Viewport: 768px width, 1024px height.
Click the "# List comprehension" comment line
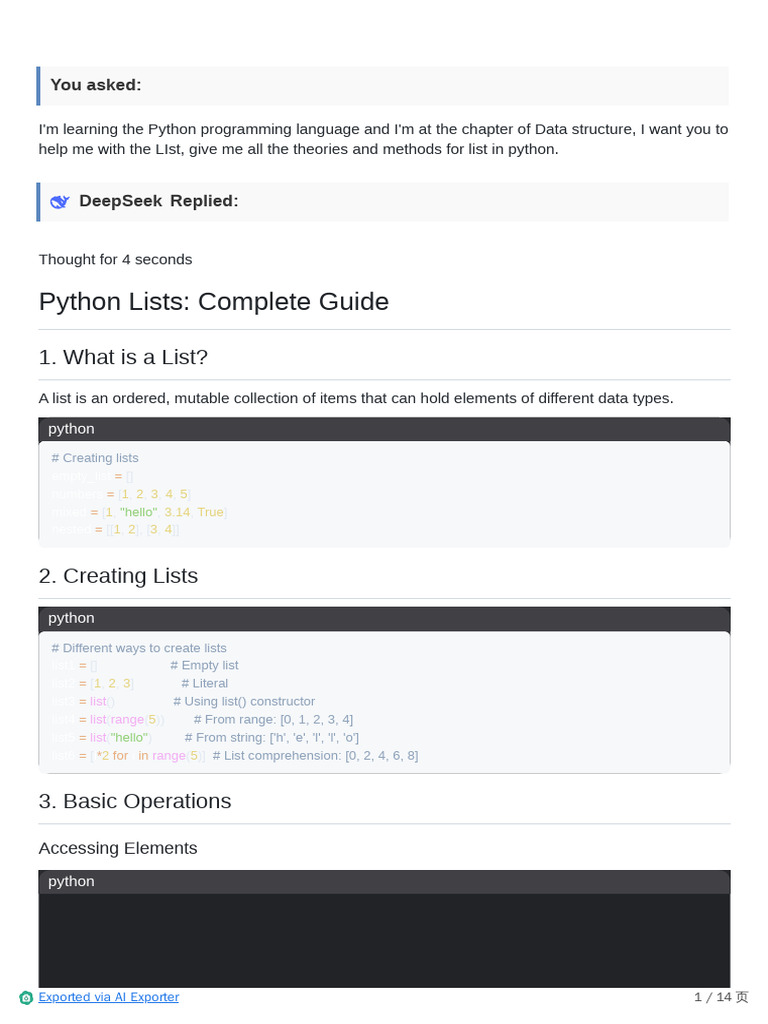(x=315, y=755)
